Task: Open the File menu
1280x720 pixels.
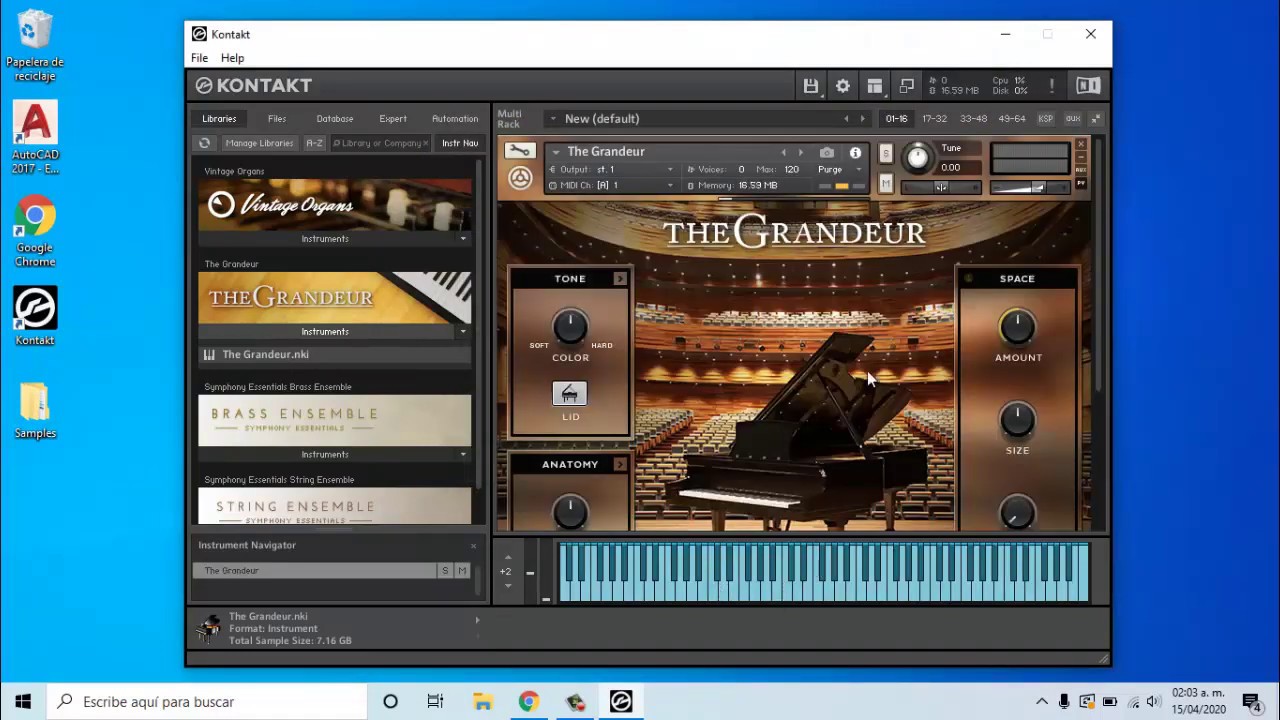Action: (200, 58)
